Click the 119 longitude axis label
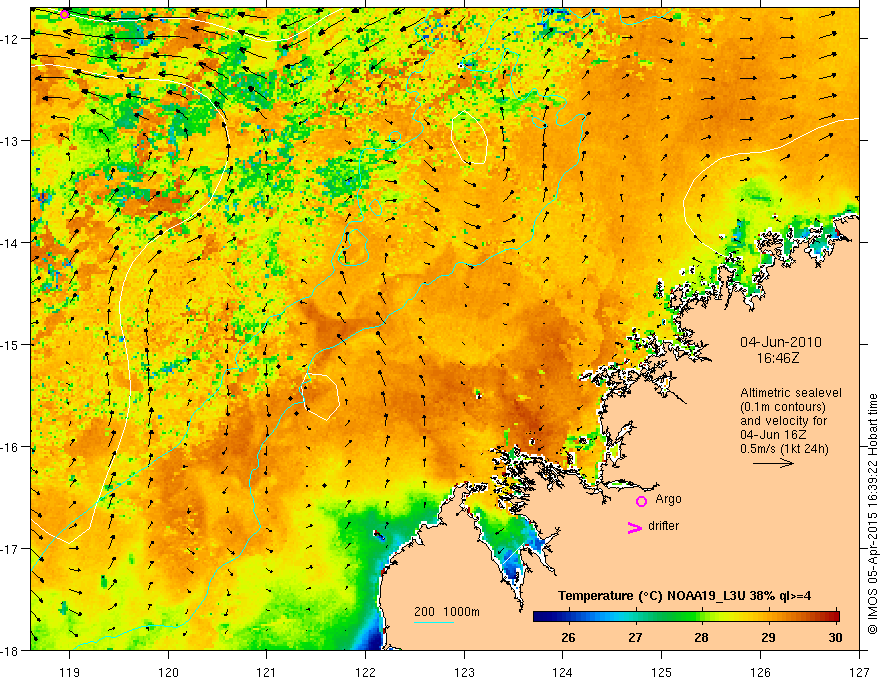 69,672
